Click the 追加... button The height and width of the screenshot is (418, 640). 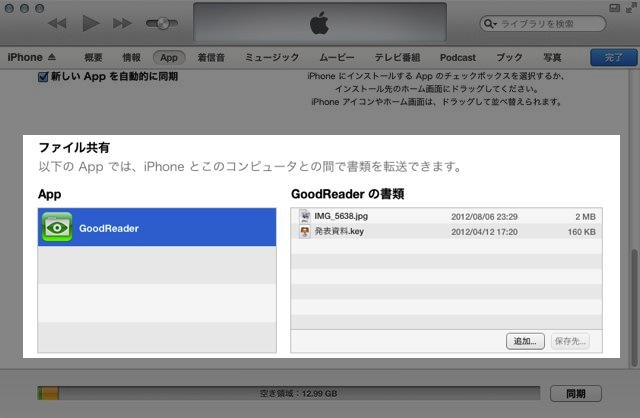pos(525,341)
